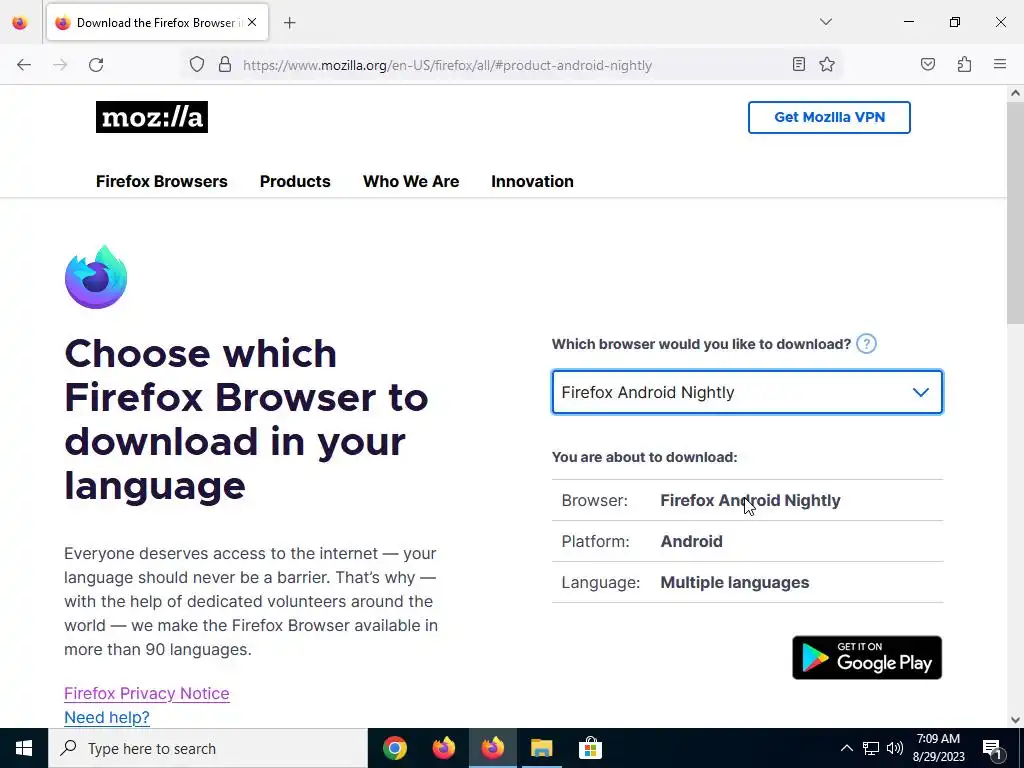Click active Firefox Nightly taskbar icon
This screenshot has width=1024, height=768.
(x=493, y=748)
